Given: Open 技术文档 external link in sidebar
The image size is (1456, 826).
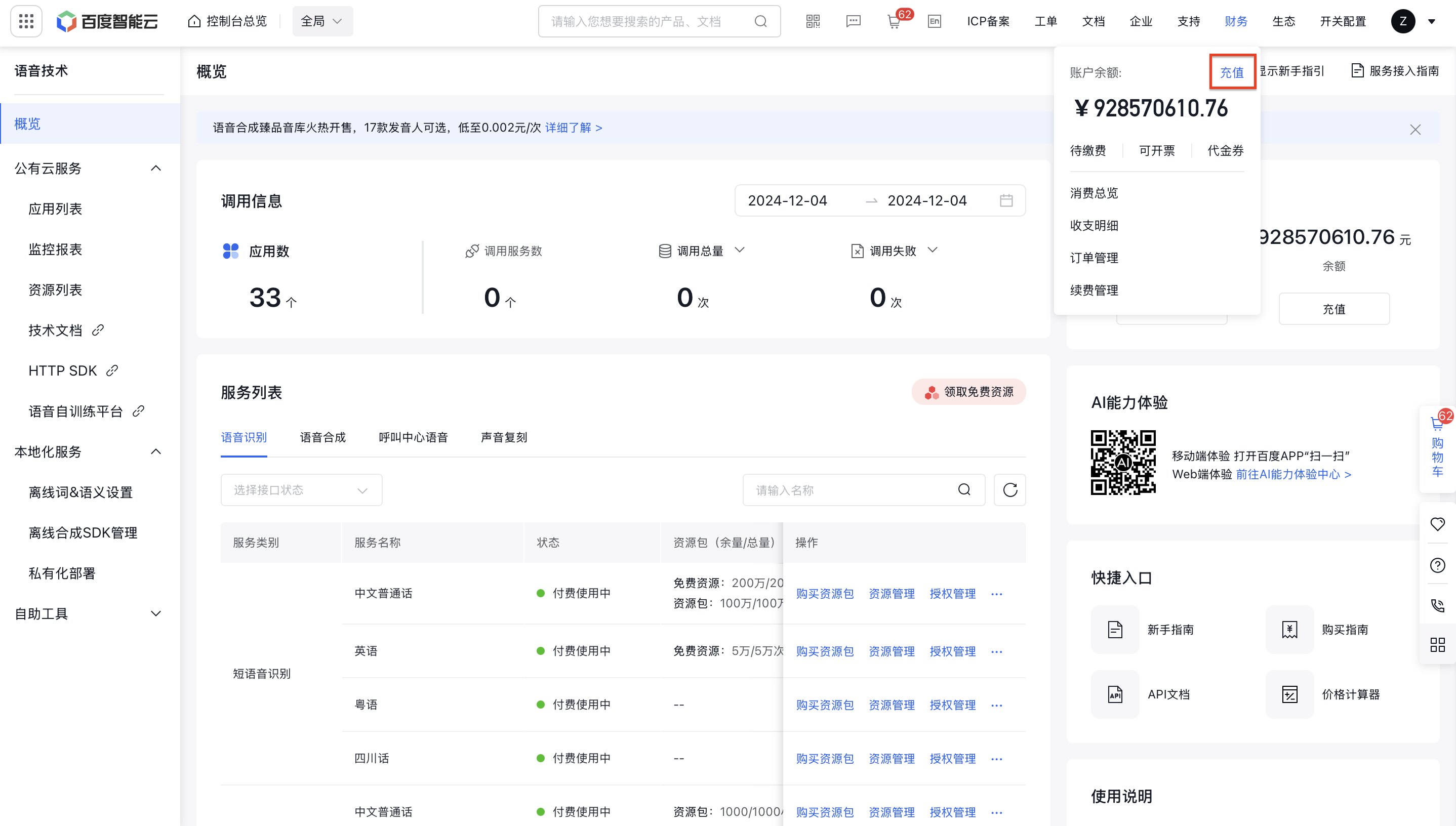Looking at the screenshot, I should point(66,330).
